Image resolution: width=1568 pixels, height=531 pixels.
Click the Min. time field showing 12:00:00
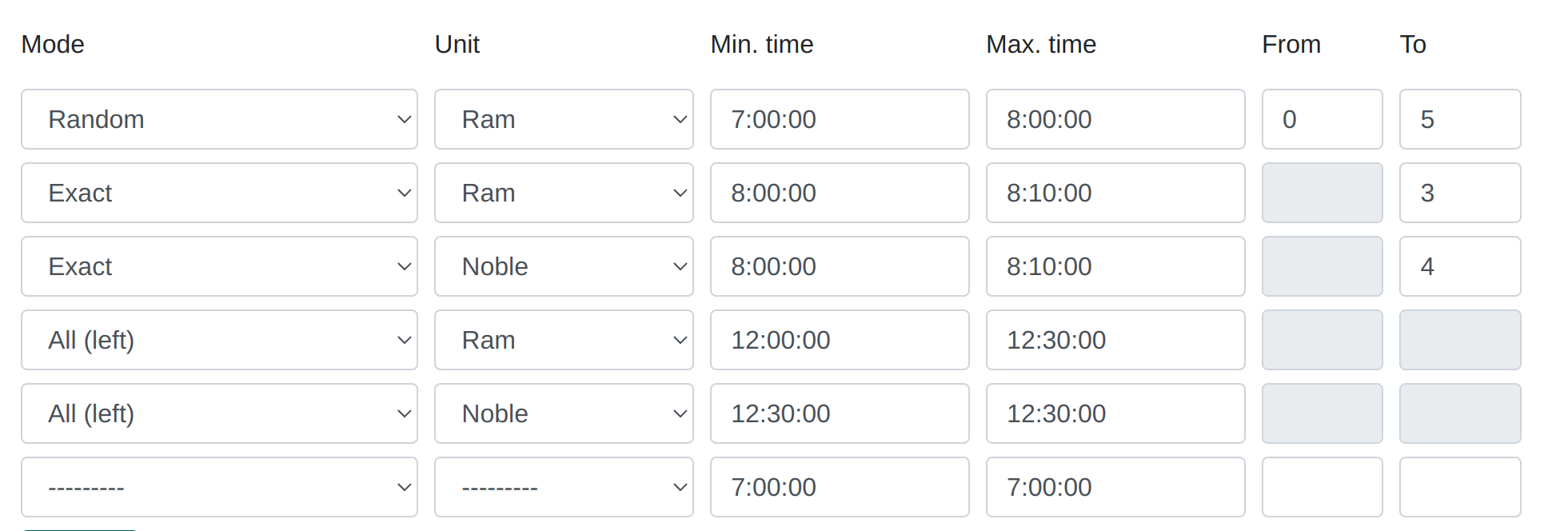(840, 340)
